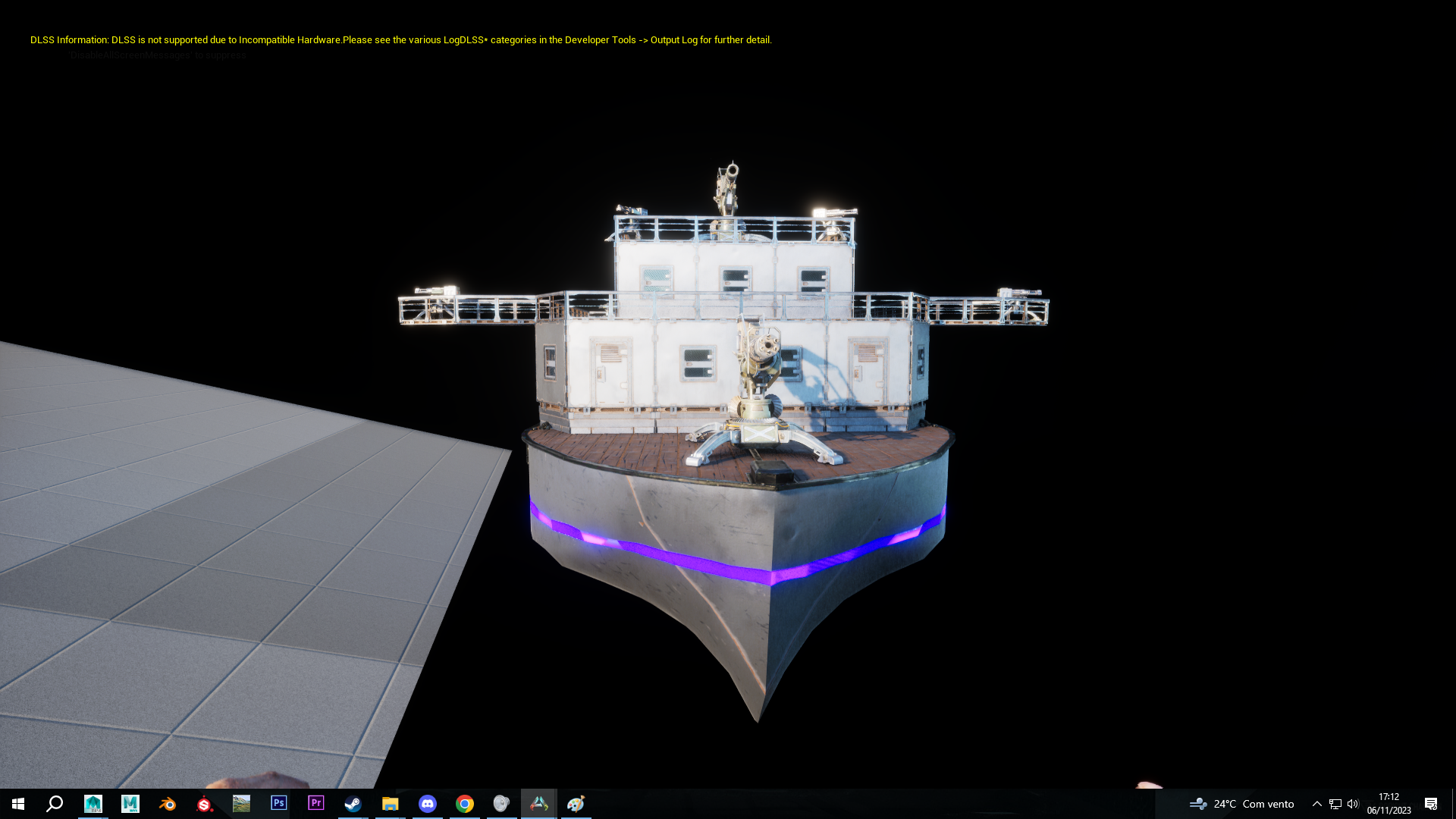
Task: Open the Steam client
Action: coord(353,804)
